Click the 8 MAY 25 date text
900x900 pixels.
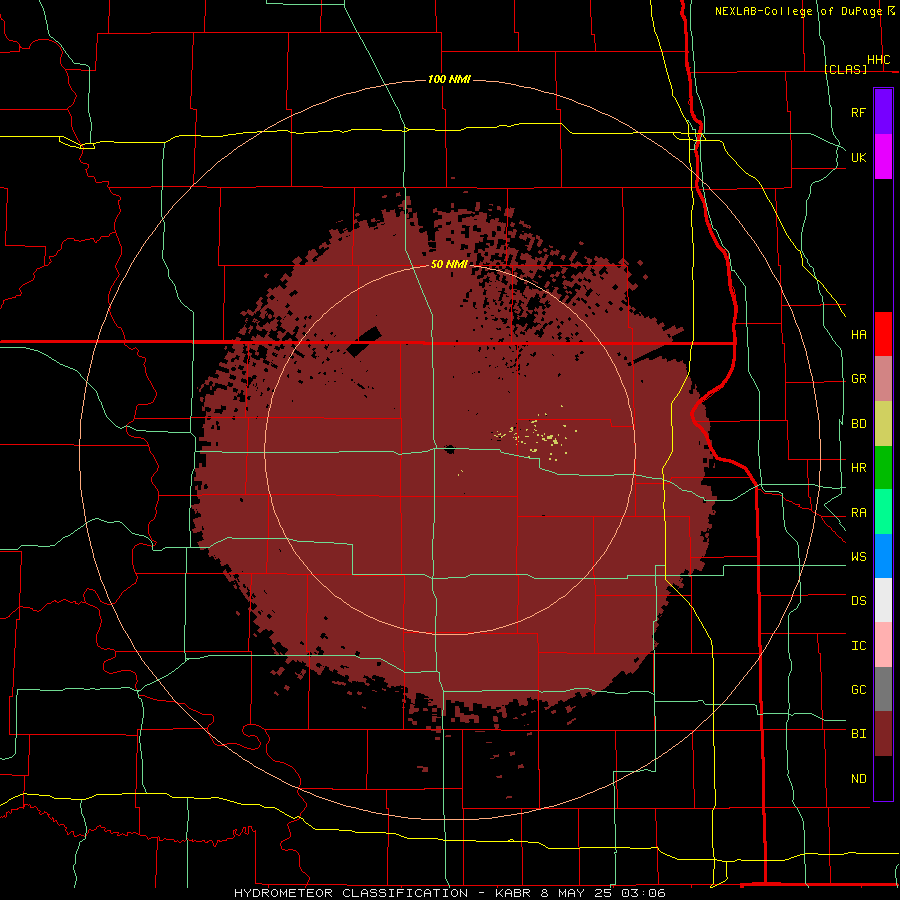pyautogui.click(x=578, y=893)
